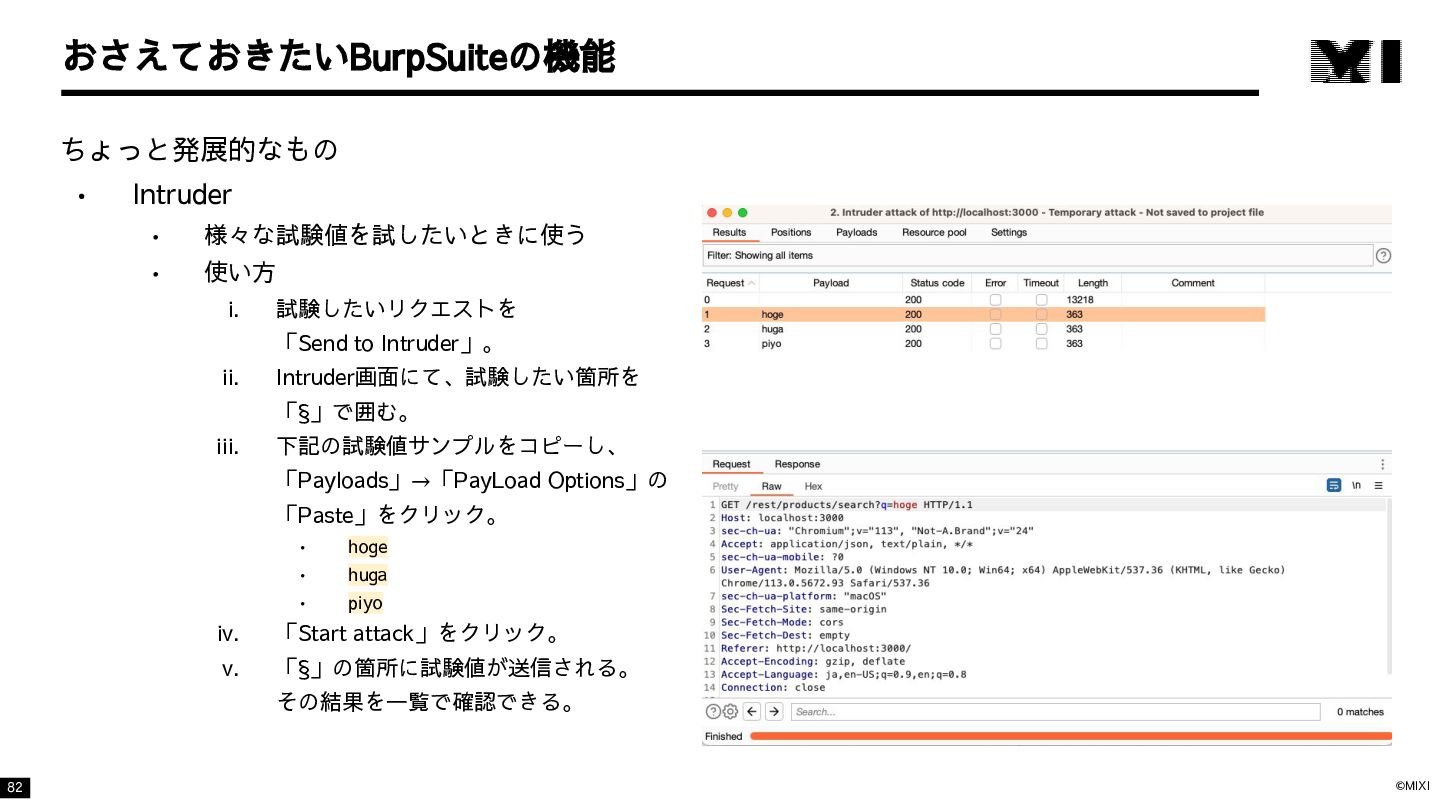Select the request 0 baseline row
The height and width of the screenshot is (810, 1440).
pos(983,300)
